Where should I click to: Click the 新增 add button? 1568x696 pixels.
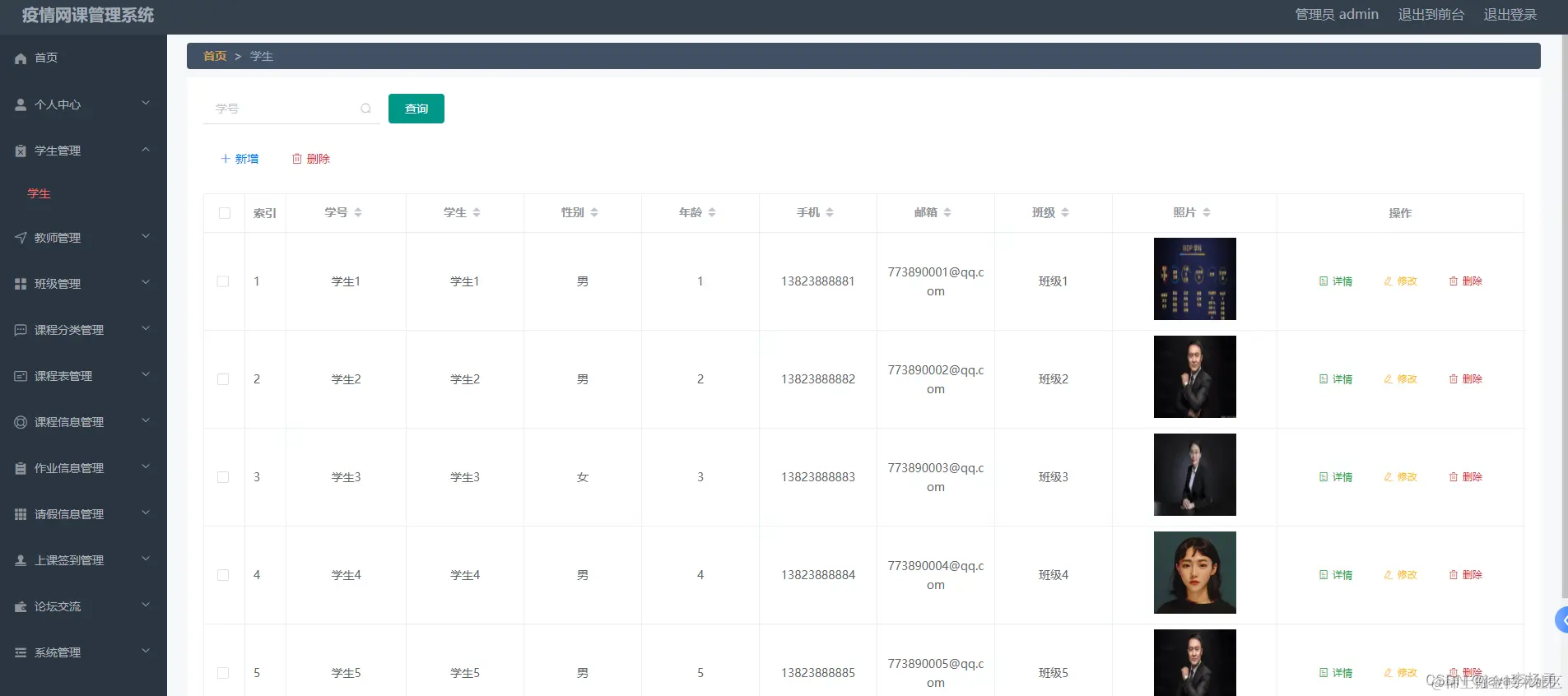[240, 159]
